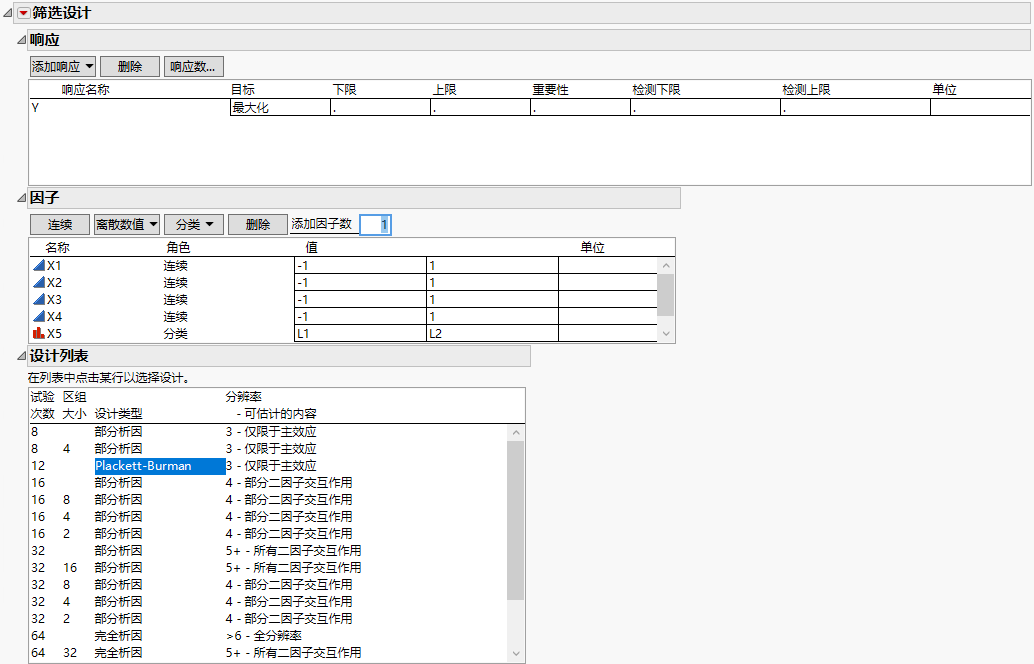Viewport: 1034px width, 664px height.
Task: Click the continuous factor icon for X4
Action: (x=39, y=317)
